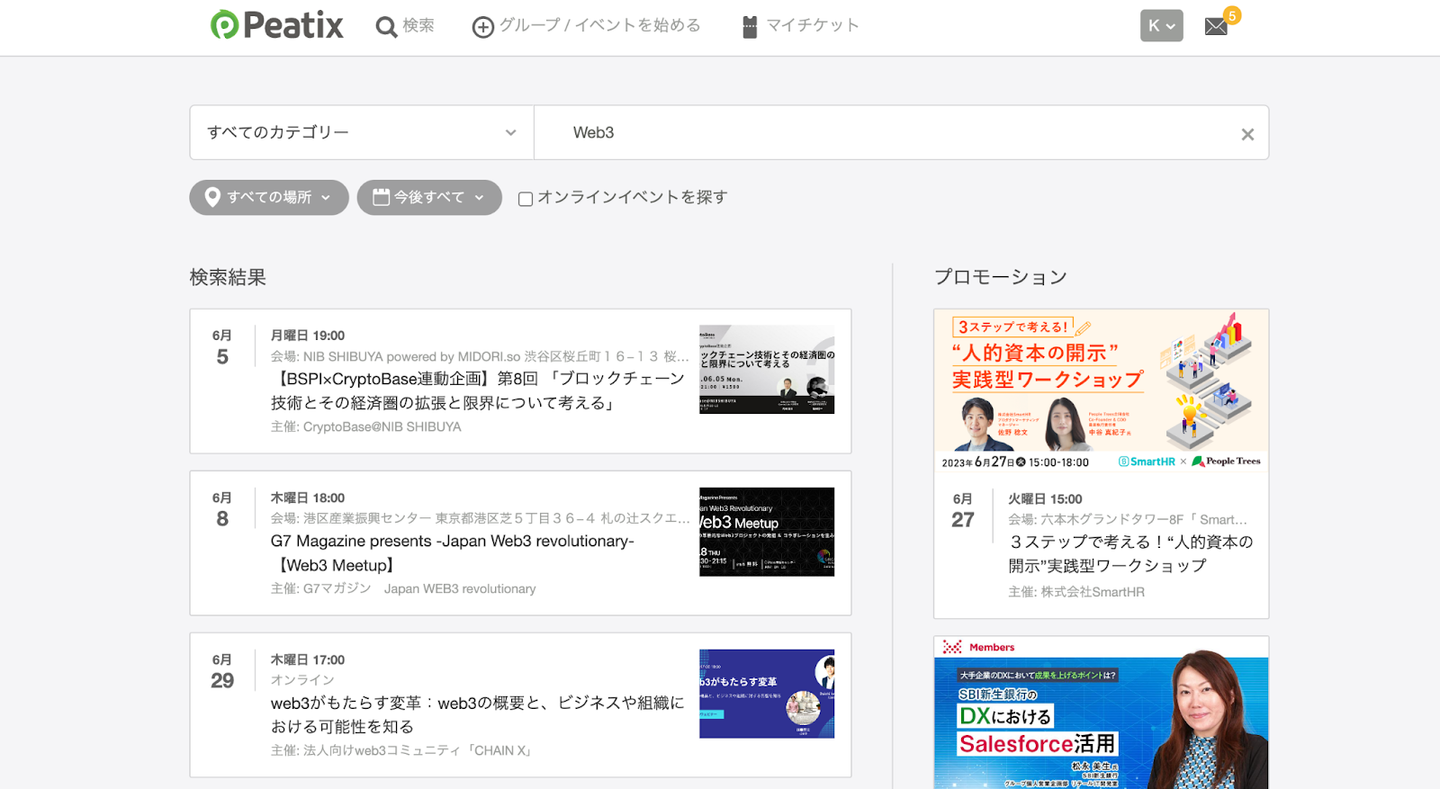The width and height of the screenshot is (1440, 789).
Task: Enable オンラインイベントを探す checkbox
Action: (525, 198)
